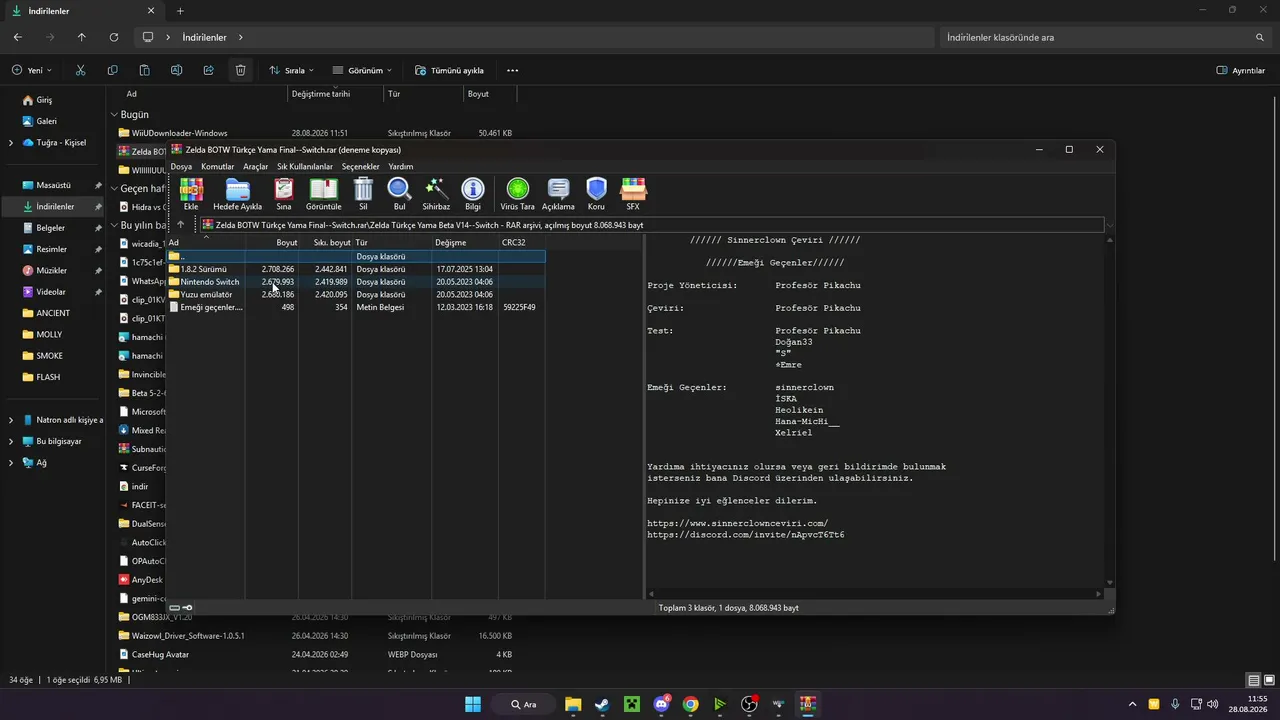
Task: Open the Yardım menu in WinRAR
Action: click(401, 167)
